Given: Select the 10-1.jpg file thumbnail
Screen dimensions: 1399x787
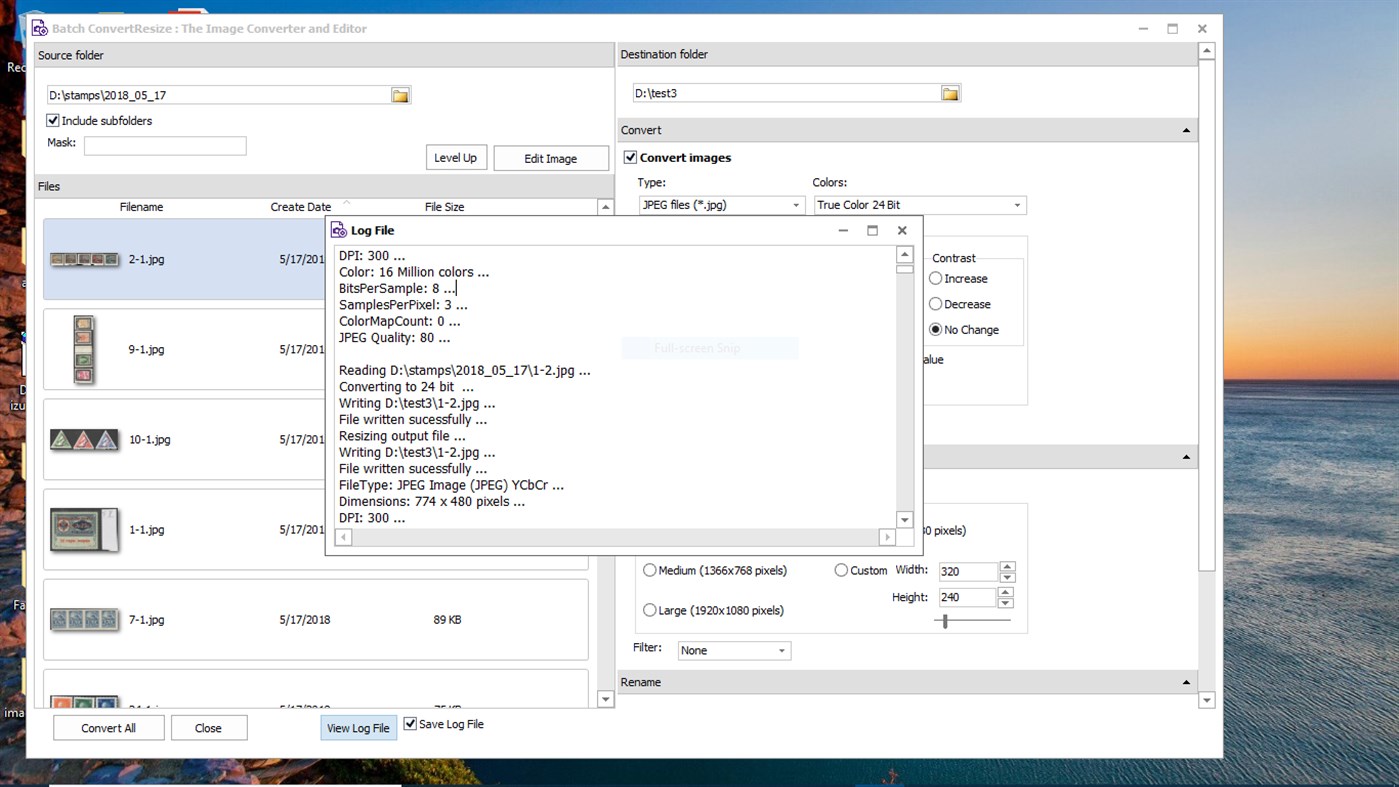Looking at the screenshot, I should pos(84,438).
